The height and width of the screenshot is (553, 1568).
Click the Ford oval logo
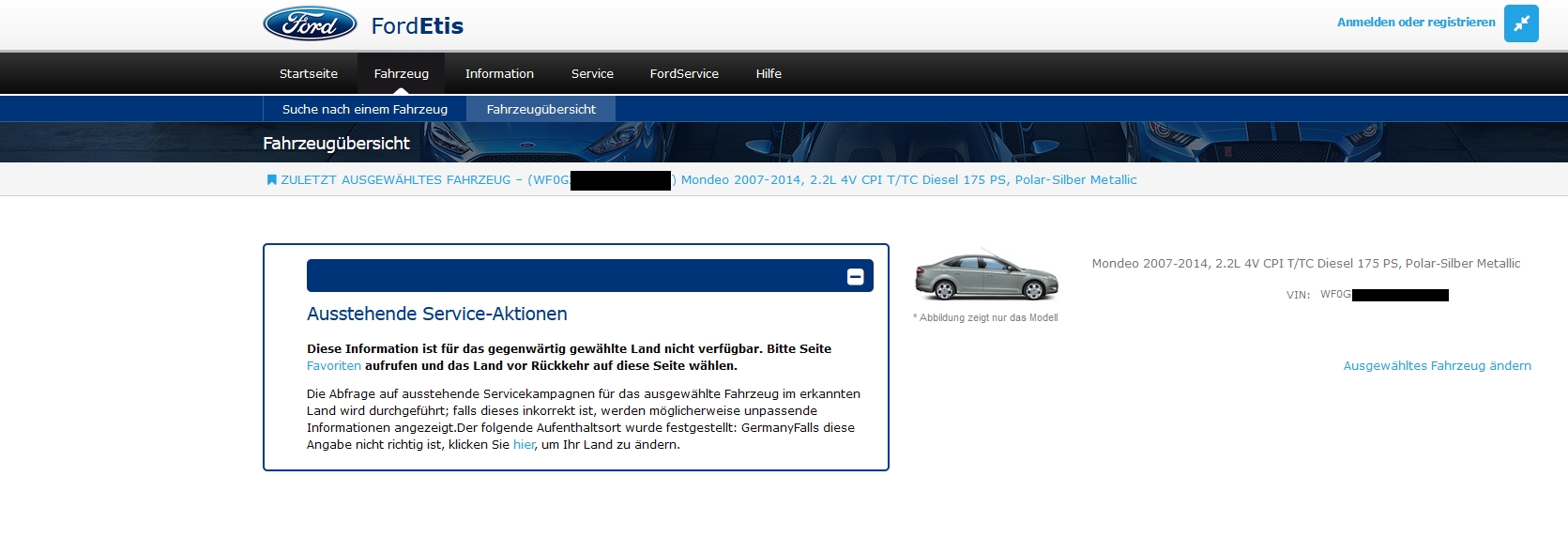[310, 24]
